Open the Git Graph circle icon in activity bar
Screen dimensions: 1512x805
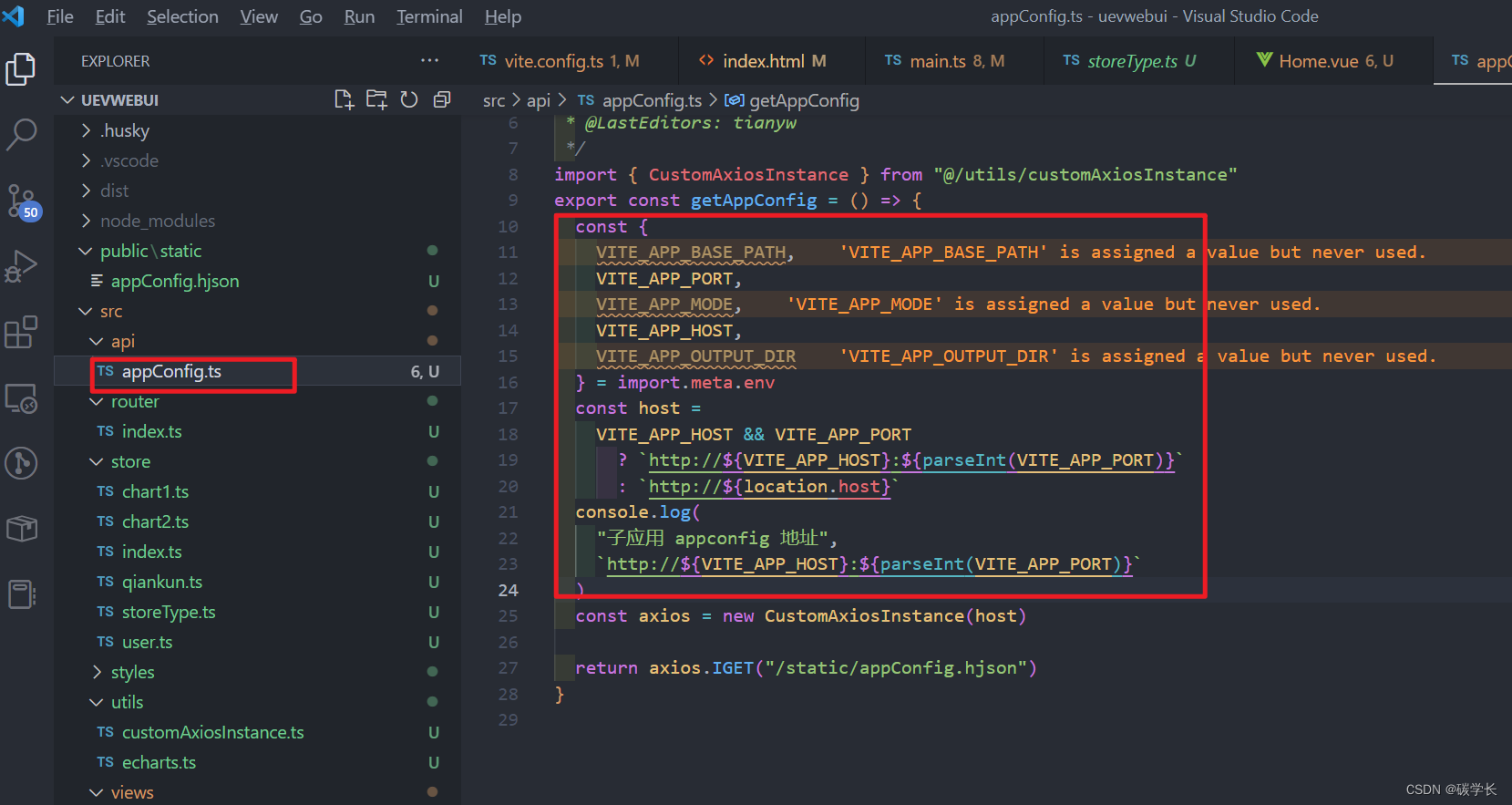pos(21,463)
